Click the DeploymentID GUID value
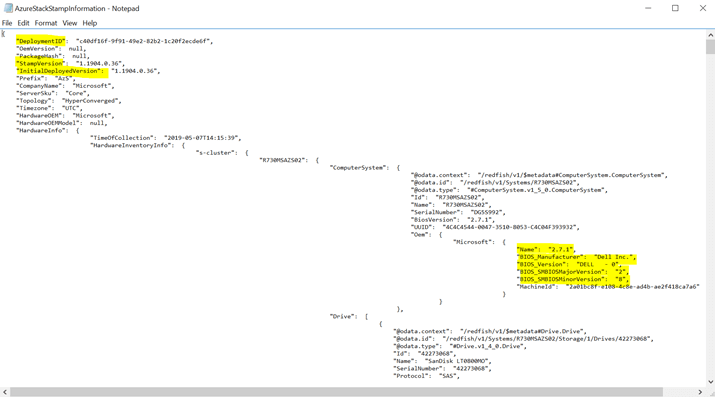This screenshot has width=715, height=397. click(x=144, y=41)
